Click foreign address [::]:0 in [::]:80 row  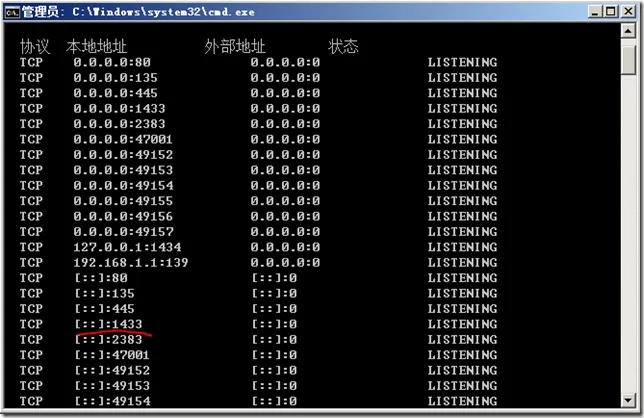[274, 278]
